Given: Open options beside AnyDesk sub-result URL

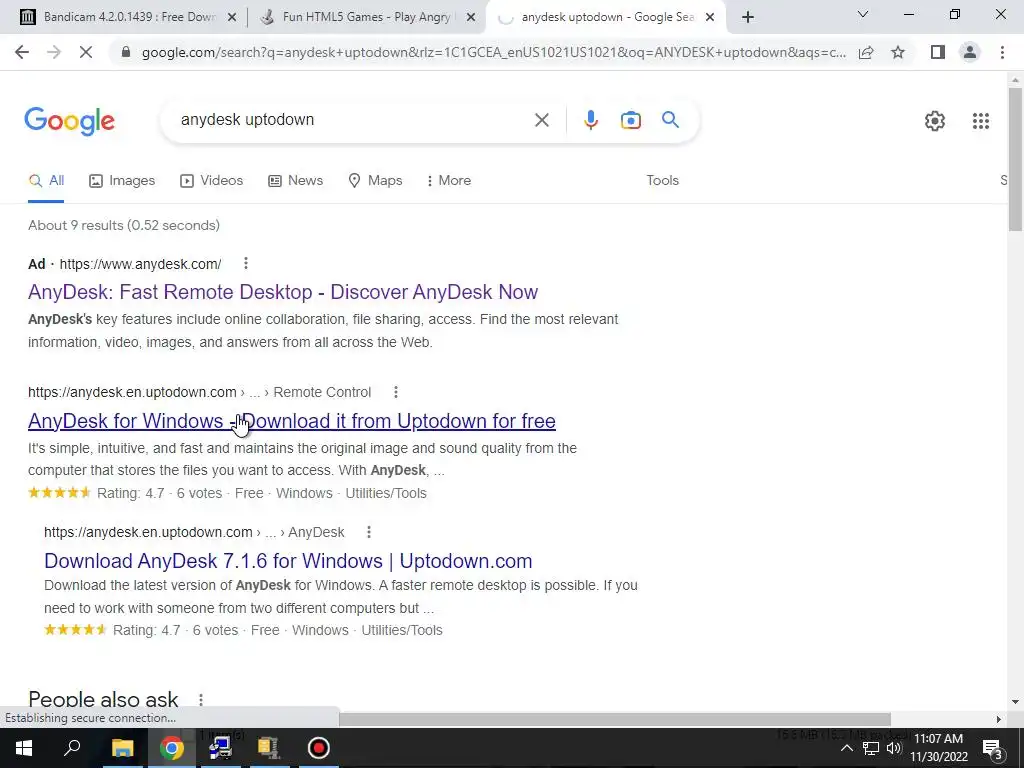Looking at the screenshot, I should (368, 532).
